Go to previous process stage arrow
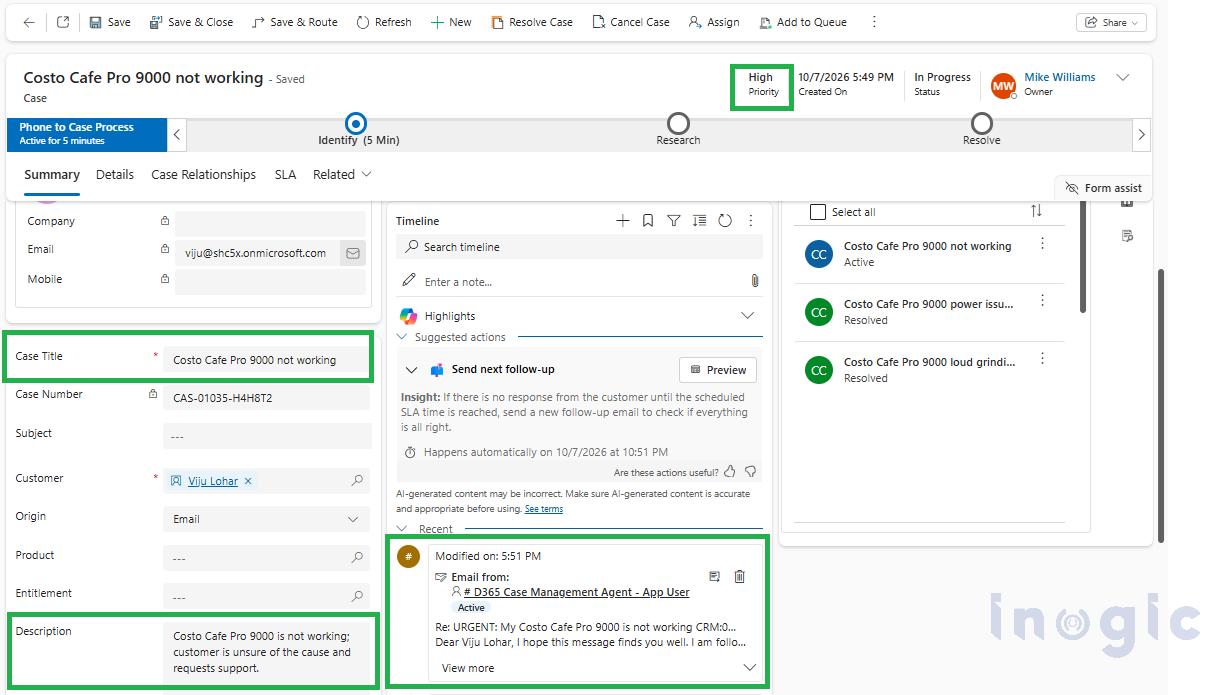 (x=177, y=134)
